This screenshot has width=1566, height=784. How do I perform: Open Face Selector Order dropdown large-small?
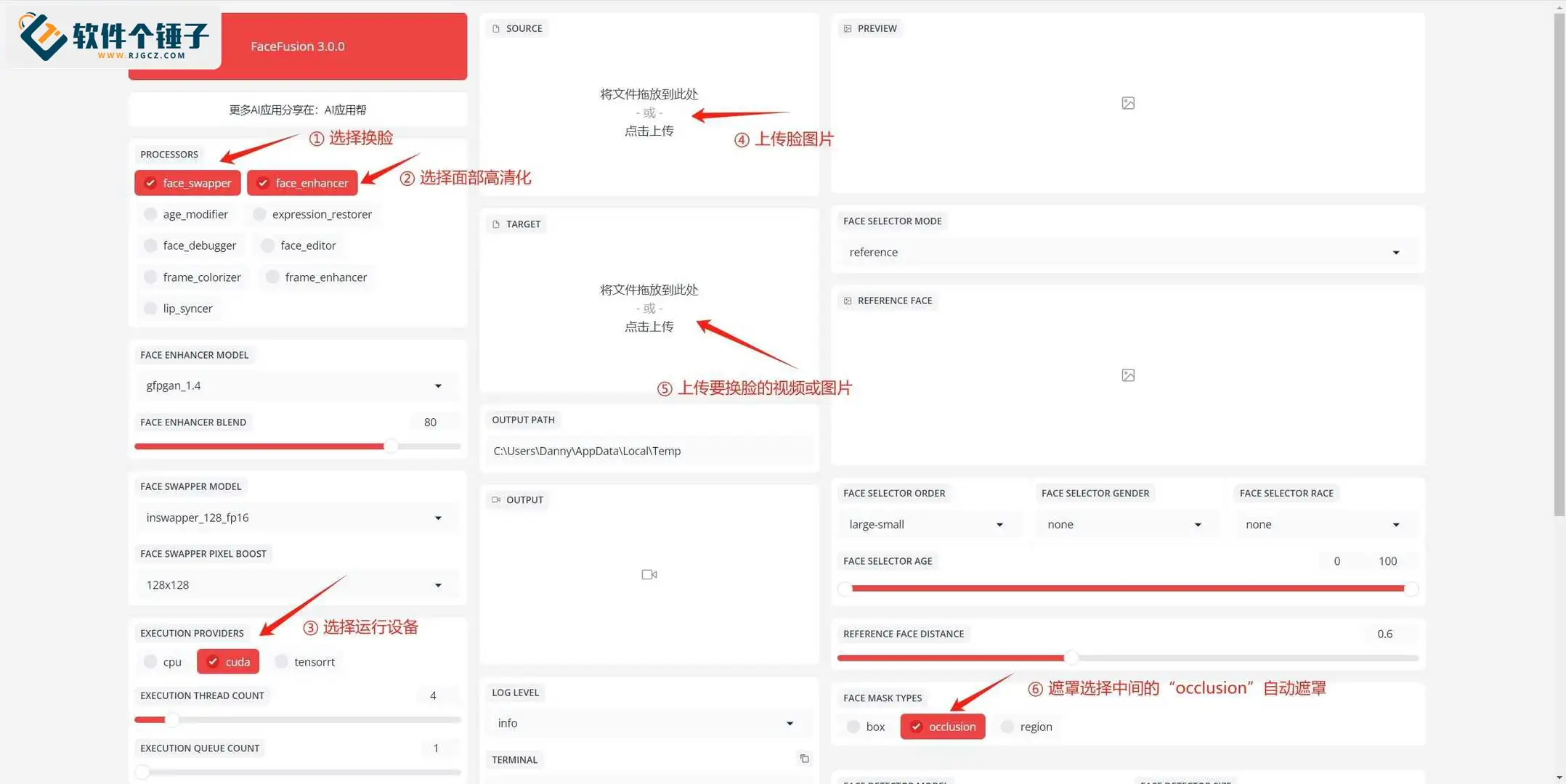click(x=929, y=524)
